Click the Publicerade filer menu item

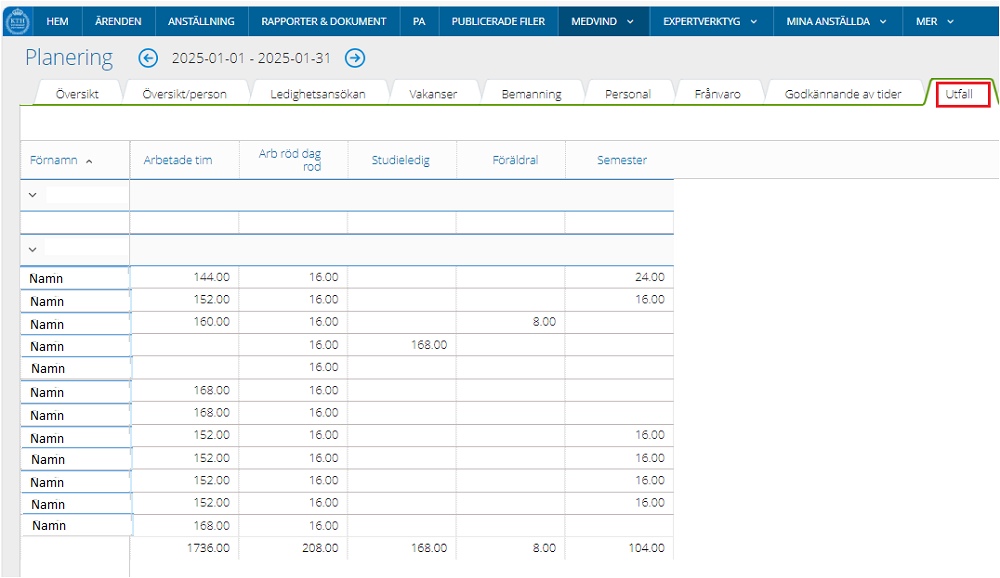(498, 21)
